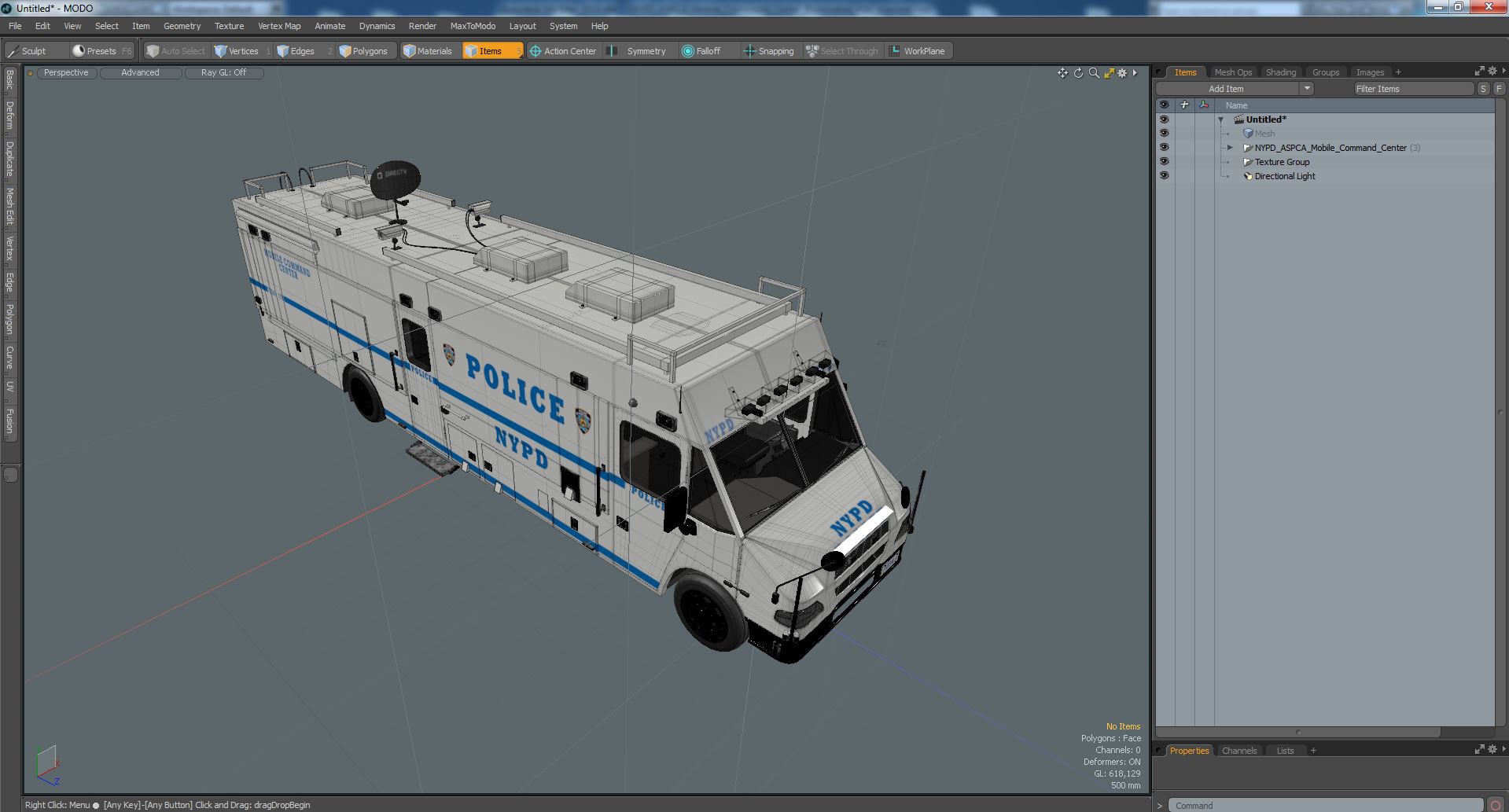Screen dimensions: 1509x812
Task: Open the Add Item dropdown arrow
Action: click(1307, 89)
